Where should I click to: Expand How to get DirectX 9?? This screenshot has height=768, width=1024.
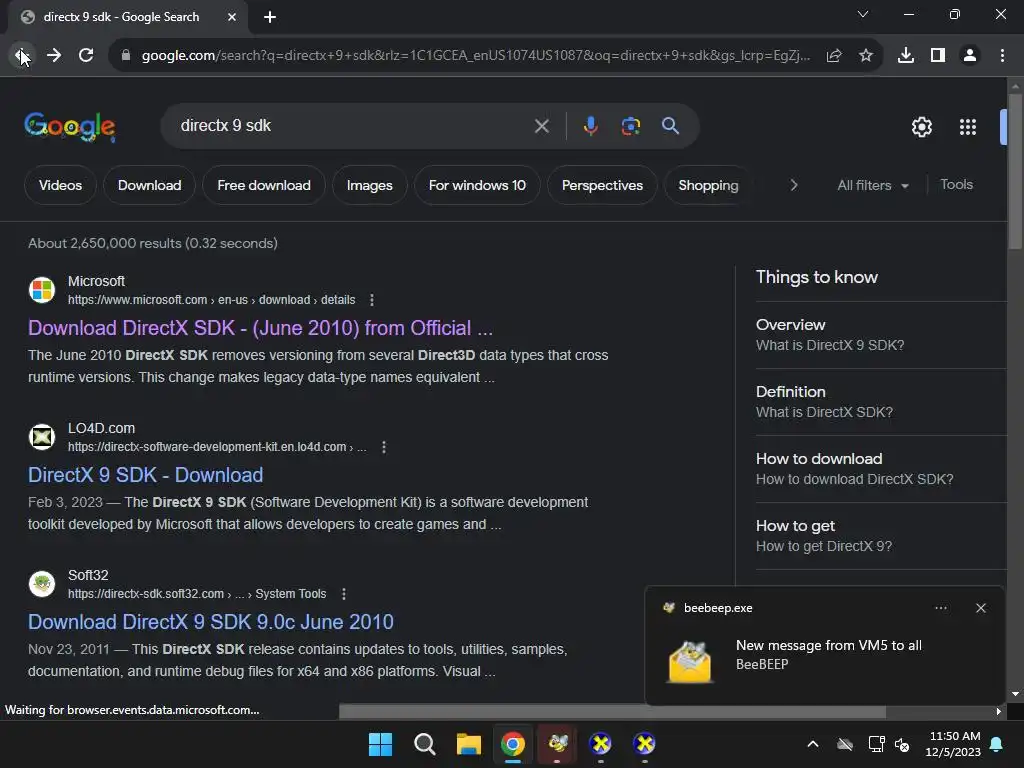tap(881, 536)
